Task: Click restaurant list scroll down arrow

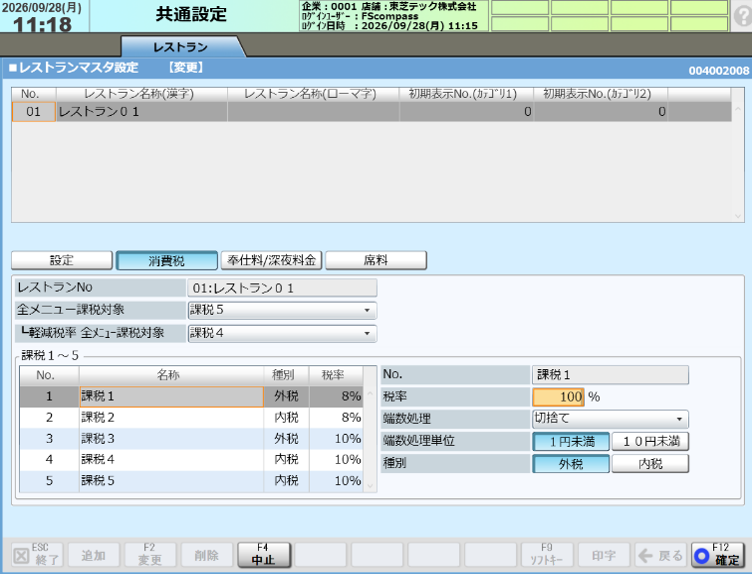Action: 738,216
